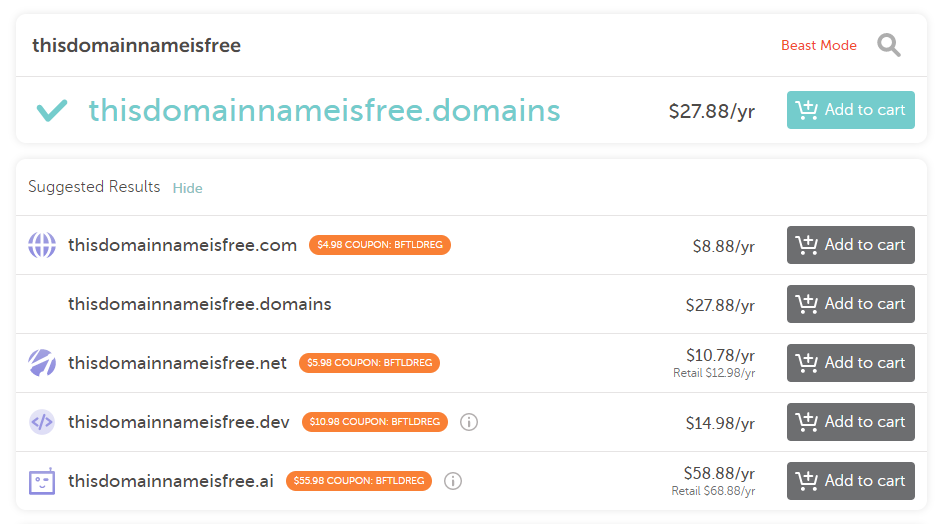
Task: Click the .ai robot face icon
Action: pos(42,481)
